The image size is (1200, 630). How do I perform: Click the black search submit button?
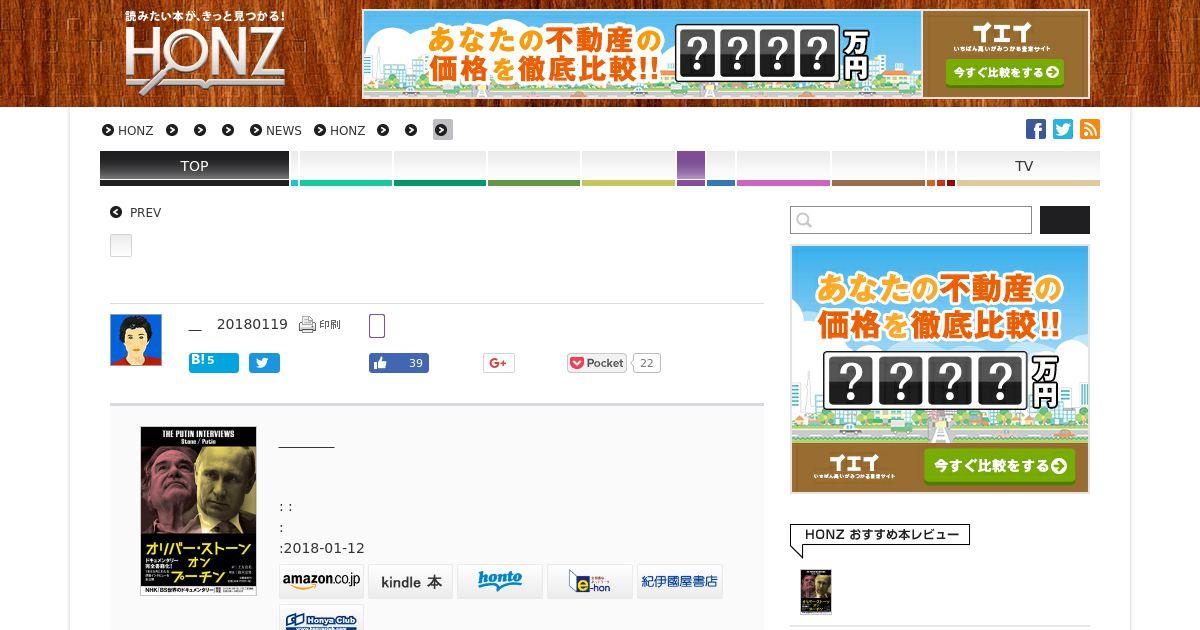(x=1065, y=220)
